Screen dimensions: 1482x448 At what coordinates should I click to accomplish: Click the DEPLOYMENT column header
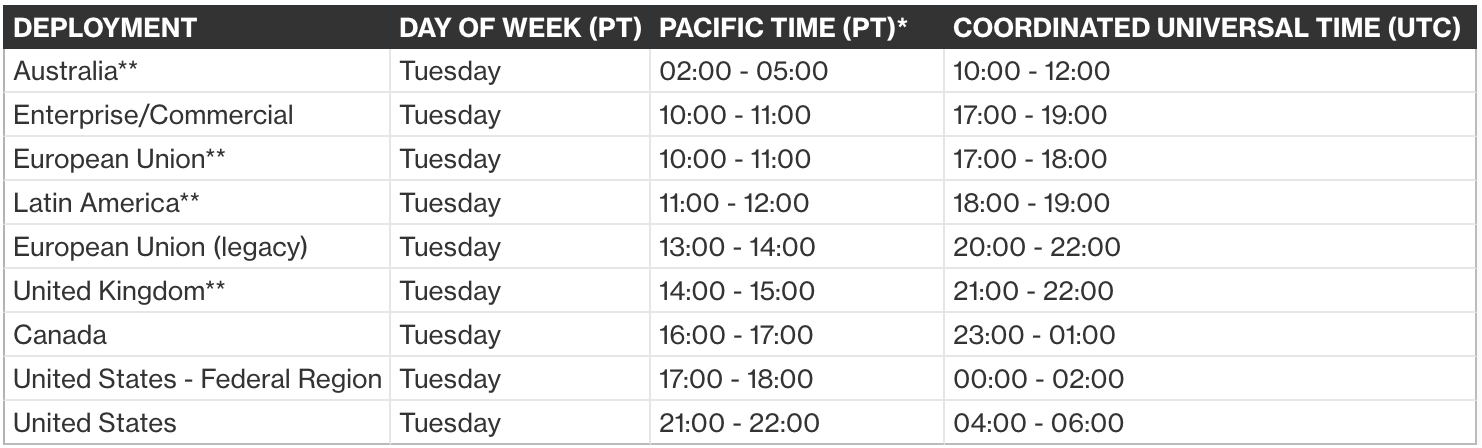click(x=105, y=28)
